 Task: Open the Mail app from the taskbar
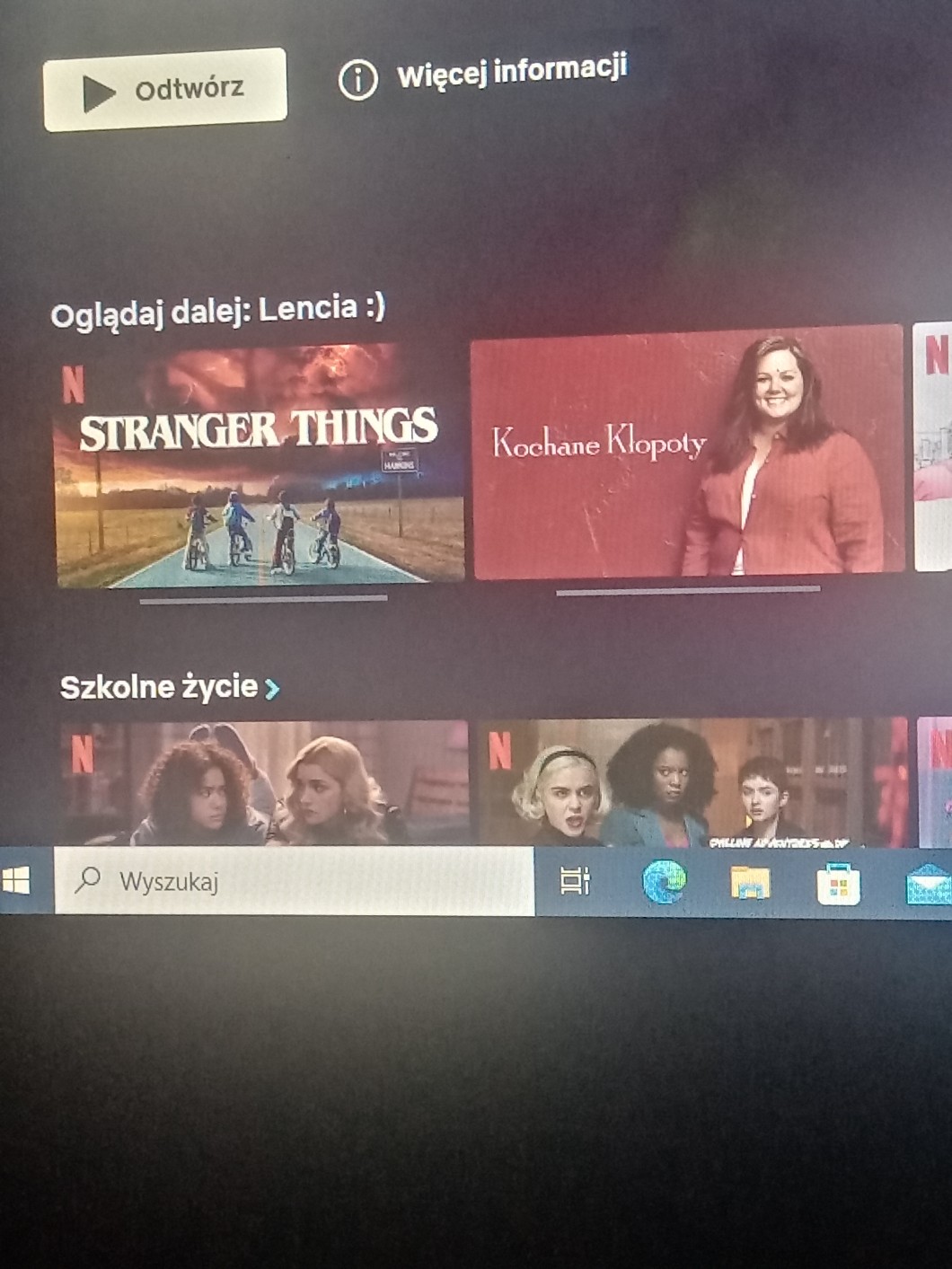pyautogui.click(x=929, y=883)
